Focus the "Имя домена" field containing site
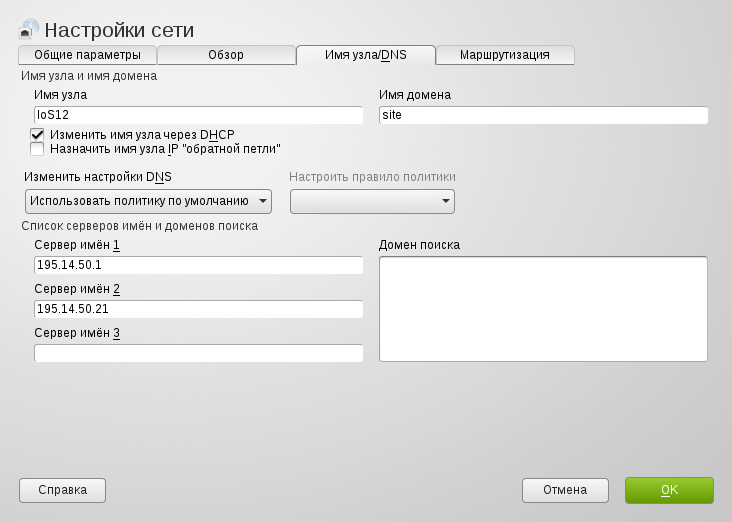Screen dimensions: 732x522 pyautogui.click(x=543, y=115)
